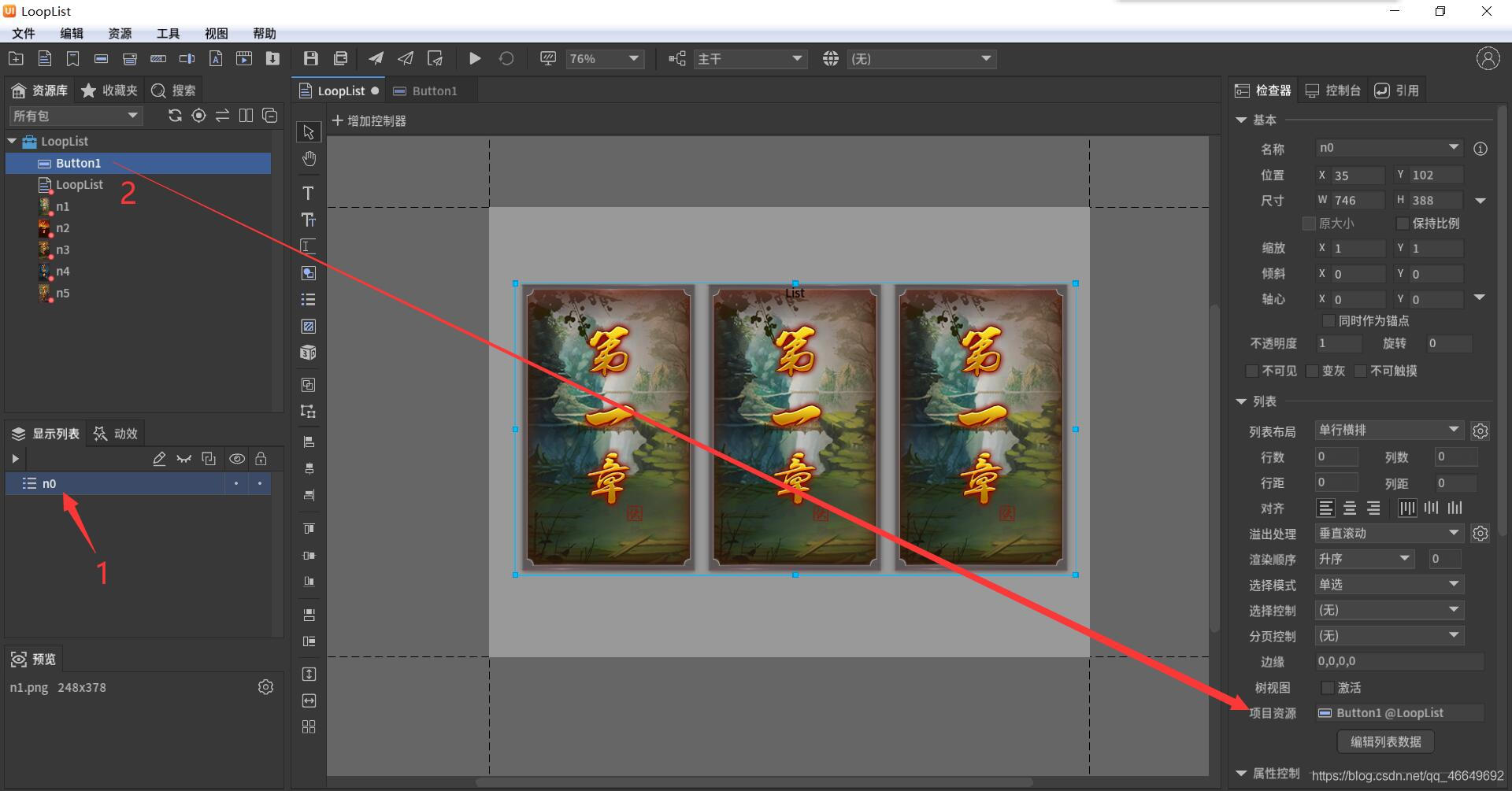Click the preview panel settings gear

(265, 687)
